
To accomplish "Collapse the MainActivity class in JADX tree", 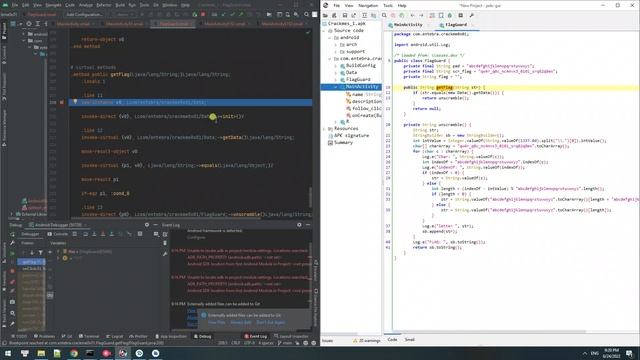I will [x=336, y=87].
